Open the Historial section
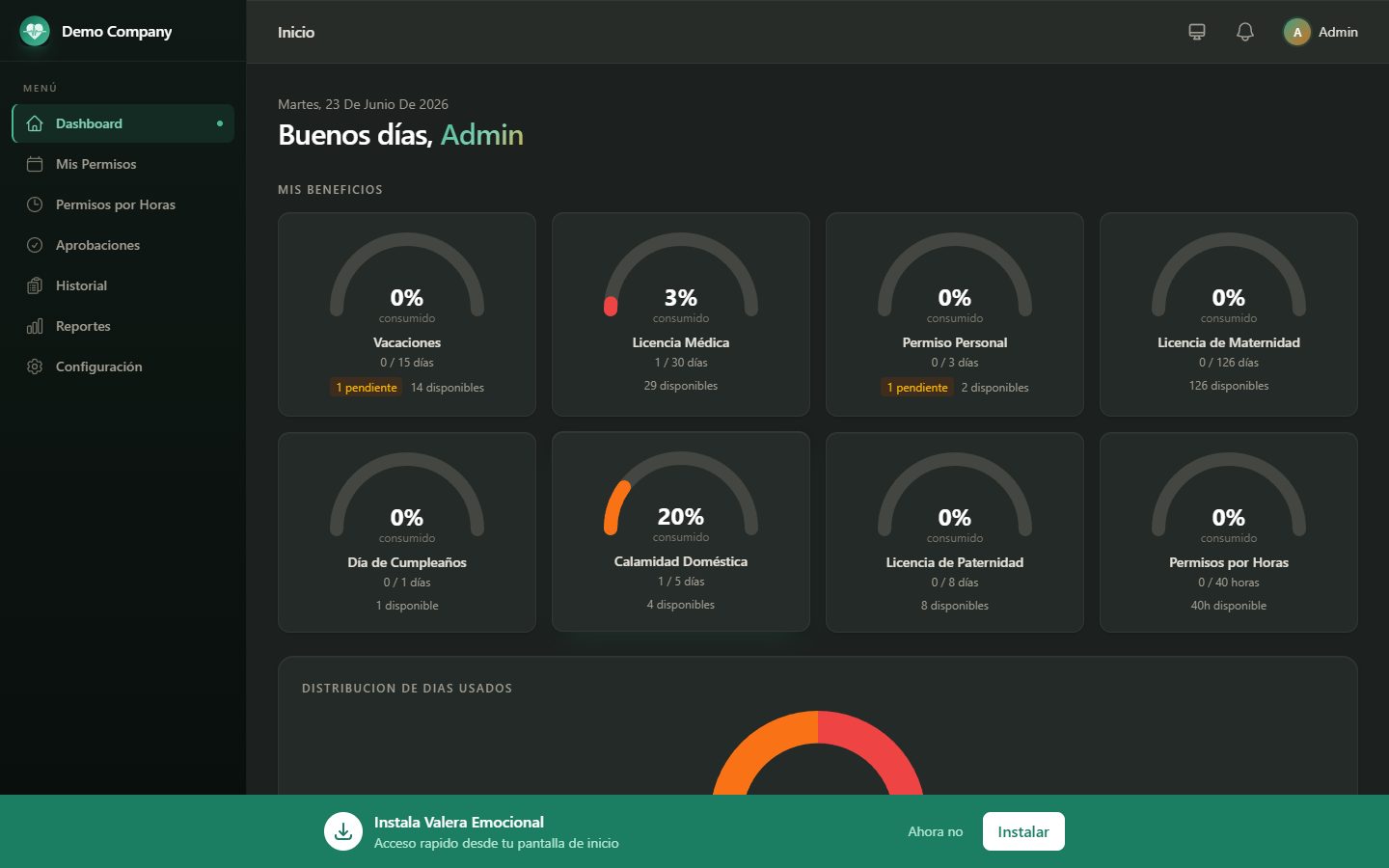The width and height of the screenshot is (1389, 868). tap(123, 285)
